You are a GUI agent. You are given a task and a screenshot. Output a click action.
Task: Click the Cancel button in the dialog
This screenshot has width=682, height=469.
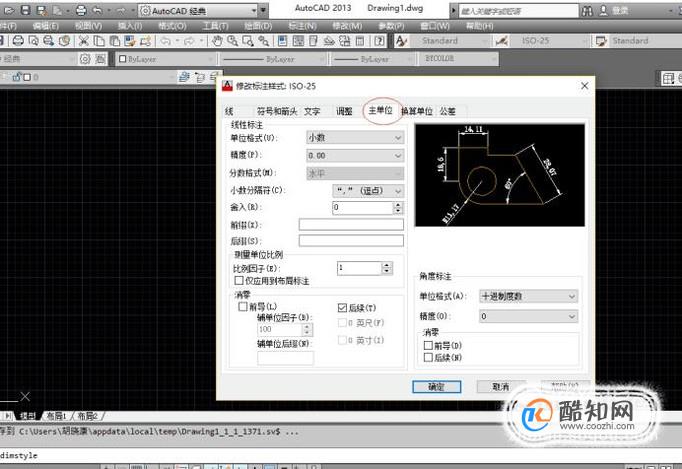click(501, 387)
